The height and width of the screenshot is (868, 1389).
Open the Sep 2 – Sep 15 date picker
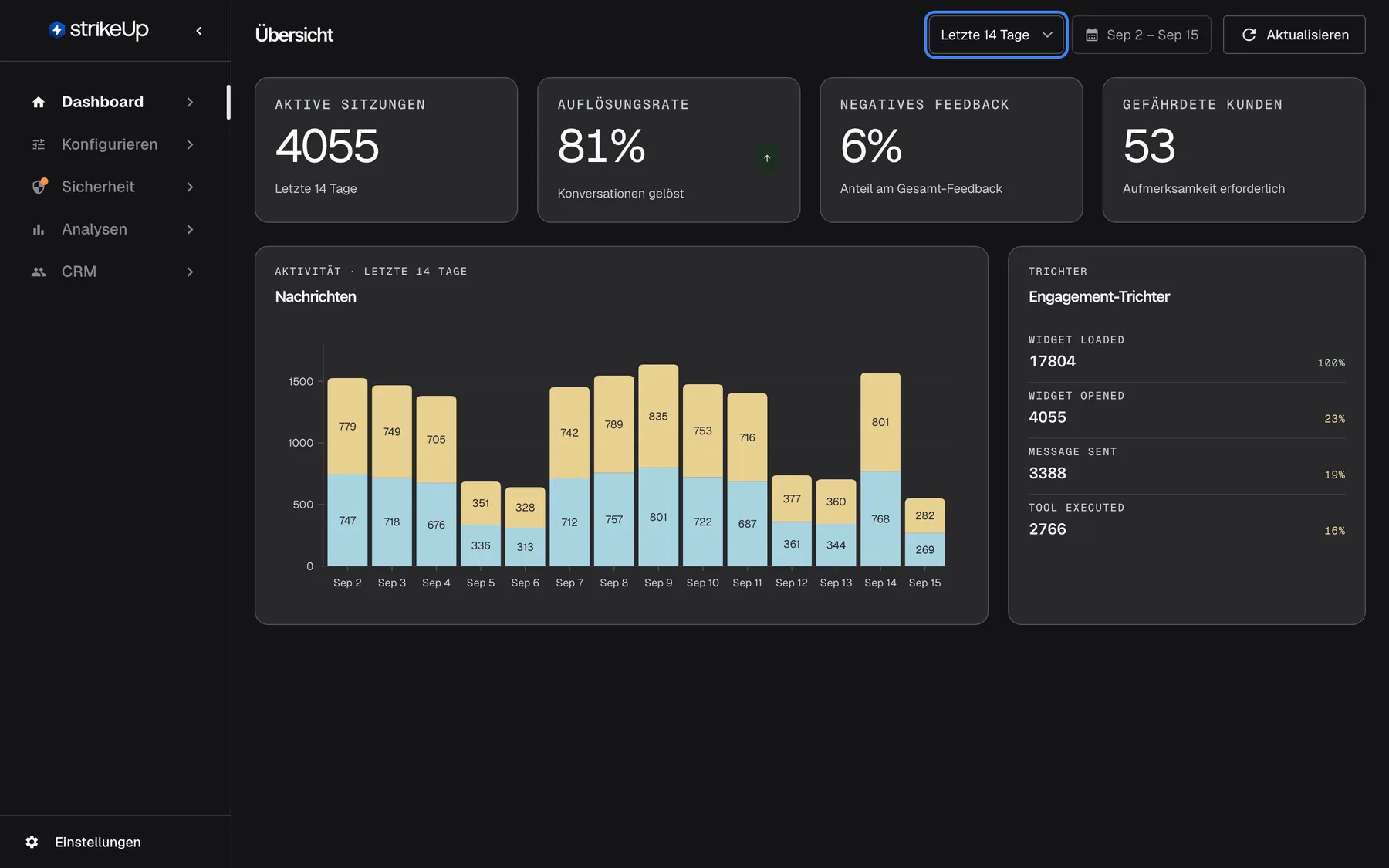pos(1141,35)
